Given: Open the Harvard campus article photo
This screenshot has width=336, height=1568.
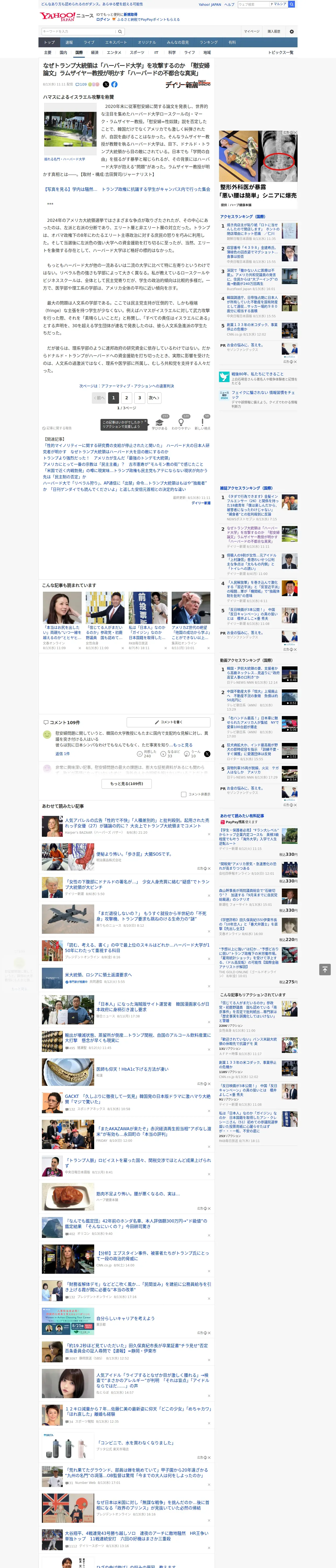Looking at the screenshot, I should (70, 130).
